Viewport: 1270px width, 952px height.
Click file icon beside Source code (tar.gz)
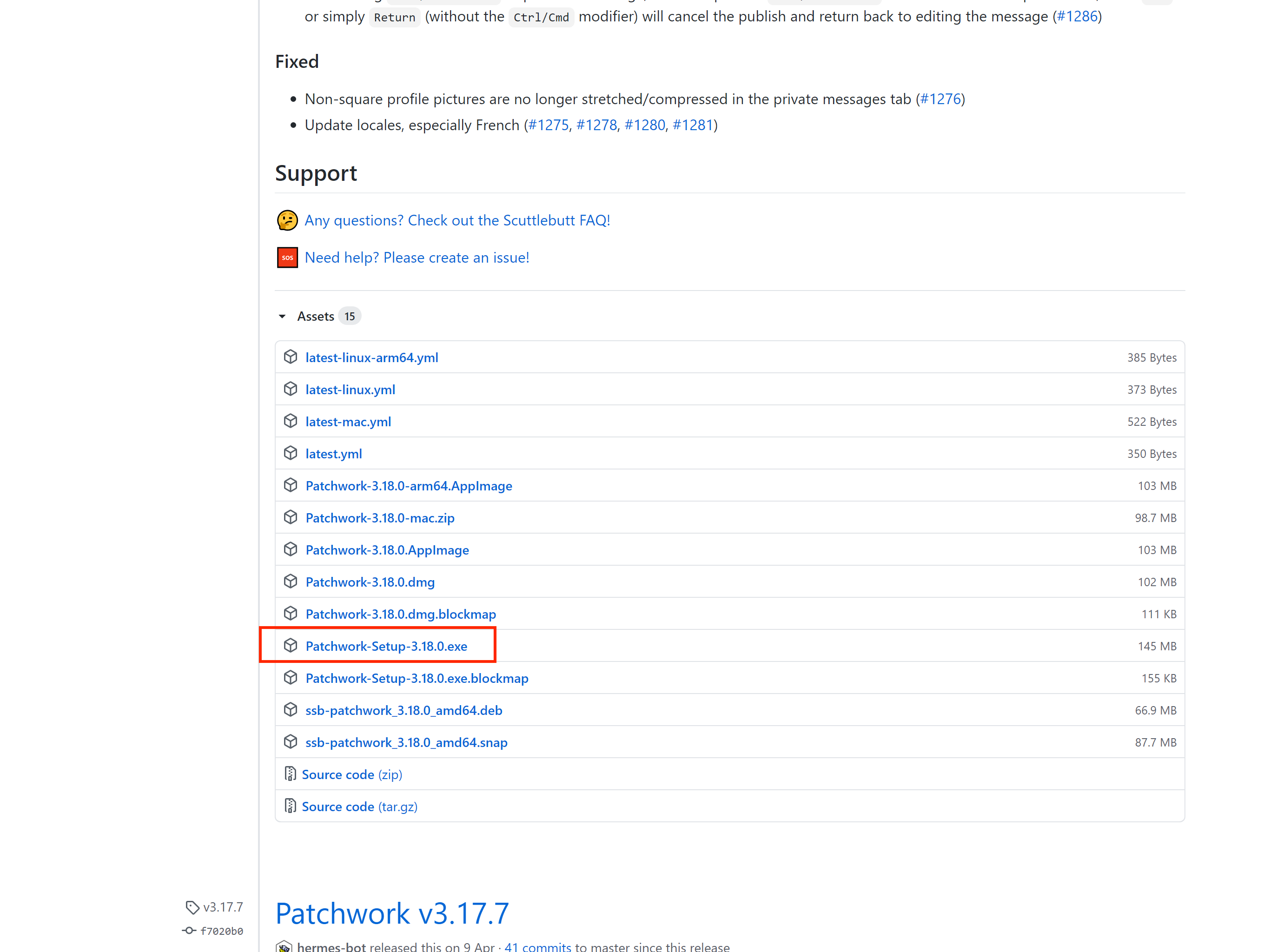point(291,806)
